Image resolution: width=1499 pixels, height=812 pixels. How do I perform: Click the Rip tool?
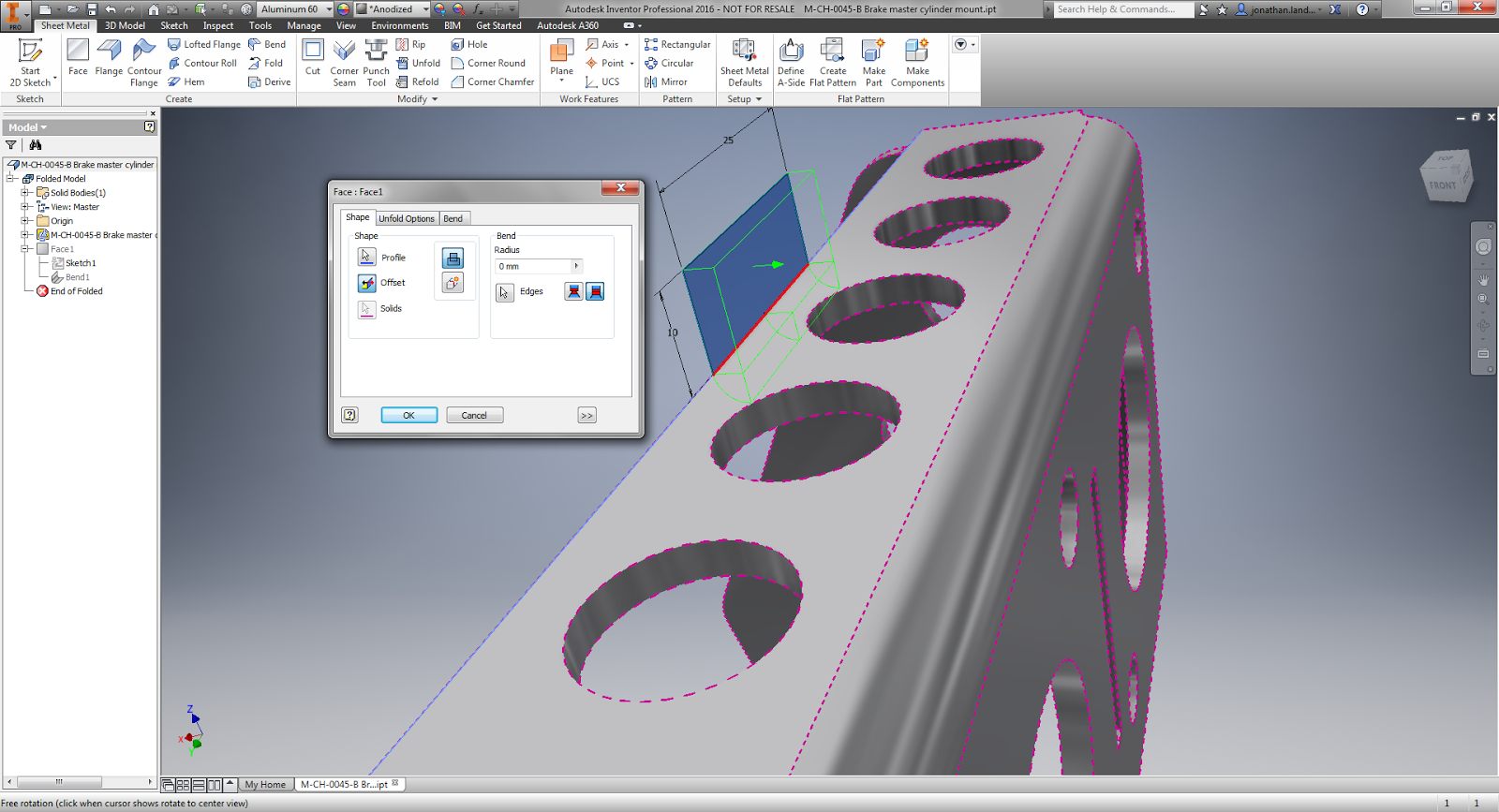[410, 44]
